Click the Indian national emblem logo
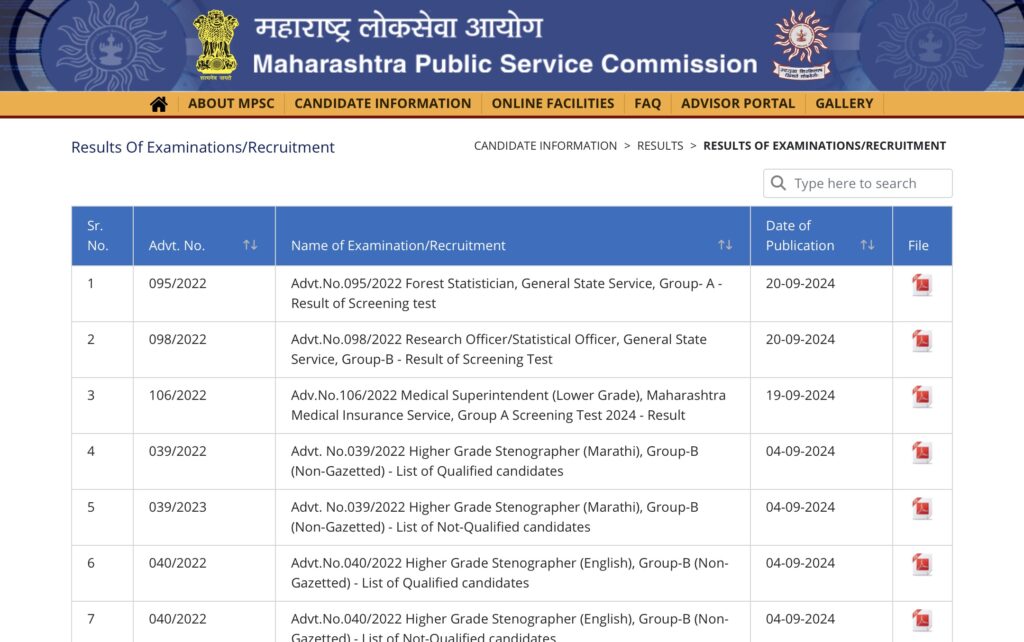Viewport: 1024px width, 642px height. coord(216,45)
